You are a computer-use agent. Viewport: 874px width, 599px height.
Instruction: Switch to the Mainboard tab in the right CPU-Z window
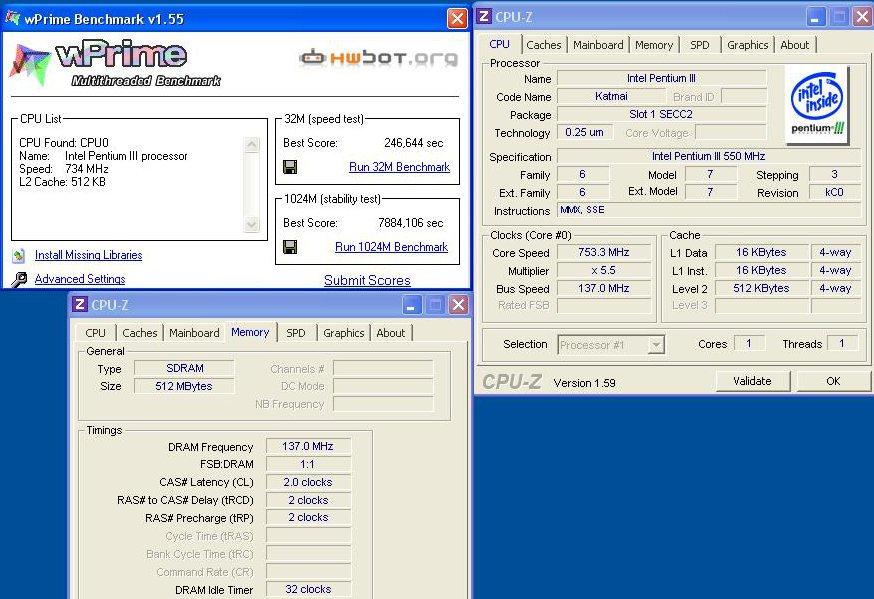tap(598, 45)
